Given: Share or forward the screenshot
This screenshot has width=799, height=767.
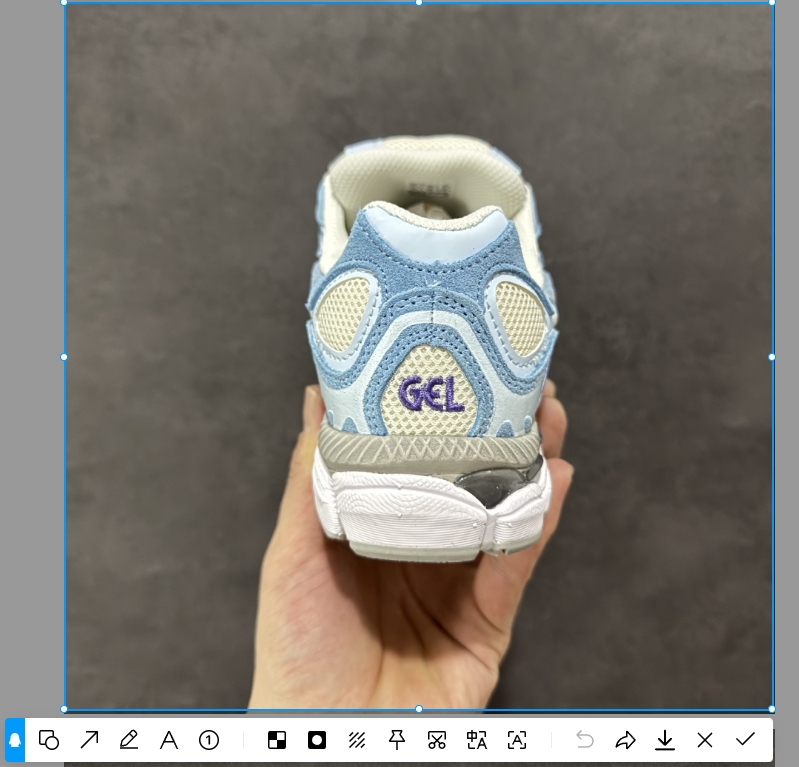Looking at the screenshot, I should click(x=625, y=740).
